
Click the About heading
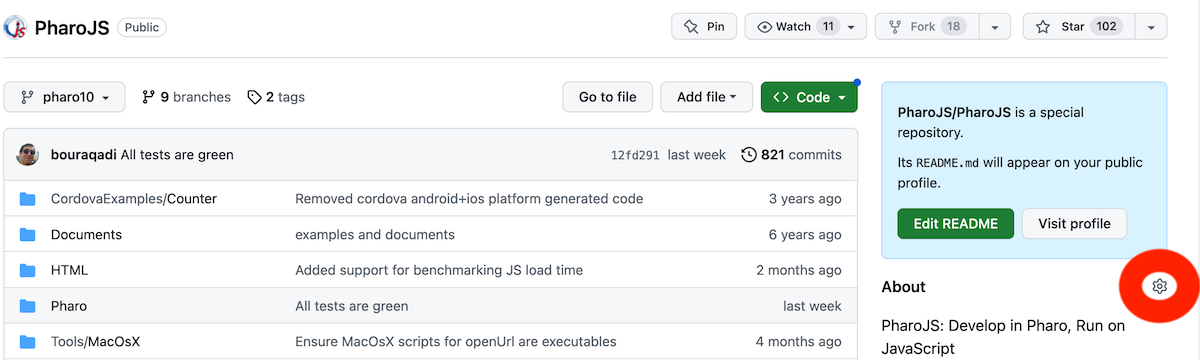903,287
